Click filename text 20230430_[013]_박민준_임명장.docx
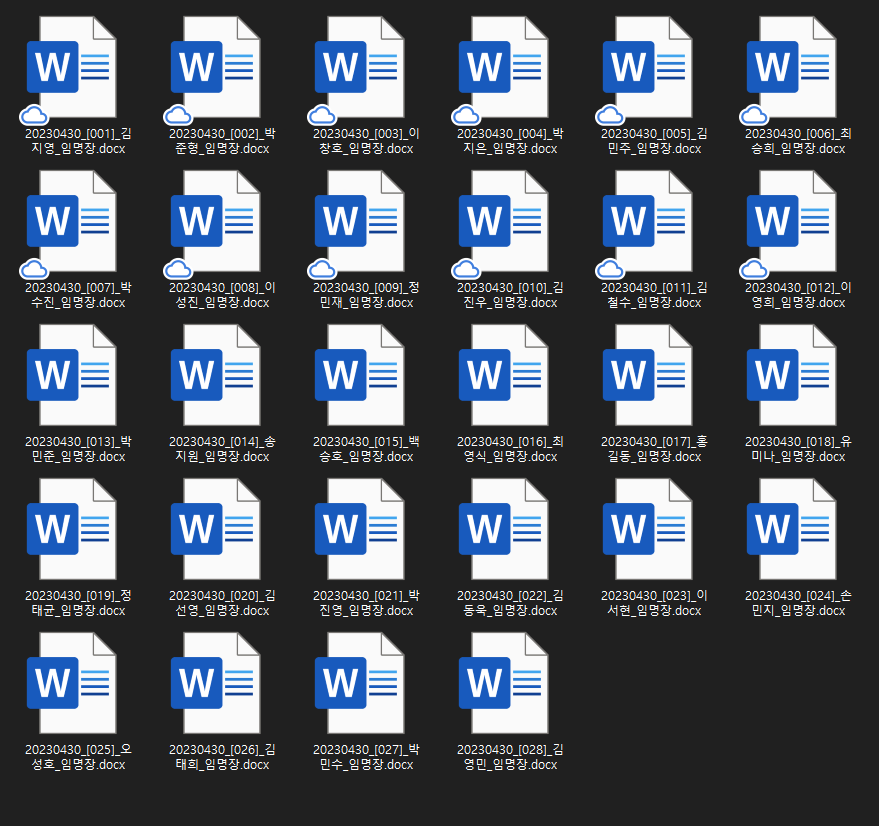This screenshot has height=826, width=879. [78, 449]
